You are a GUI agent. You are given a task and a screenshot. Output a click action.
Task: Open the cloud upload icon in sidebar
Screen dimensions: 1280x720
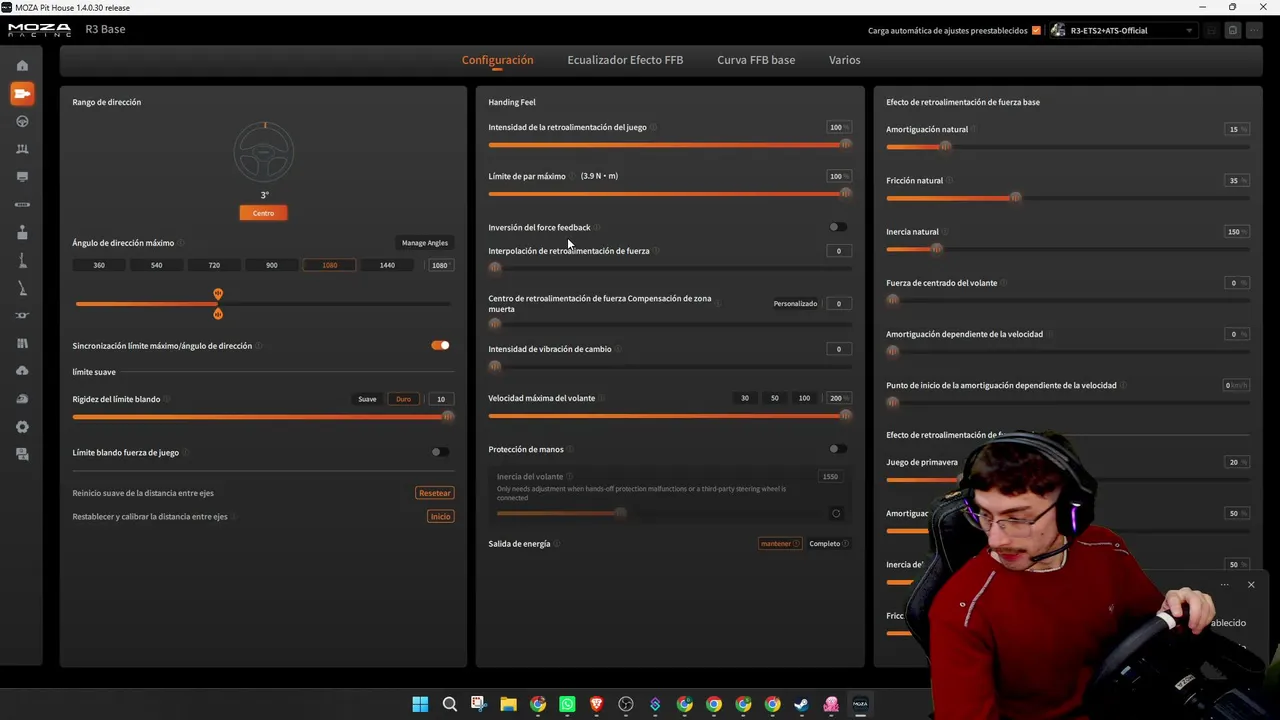click(x=22, y=371)
